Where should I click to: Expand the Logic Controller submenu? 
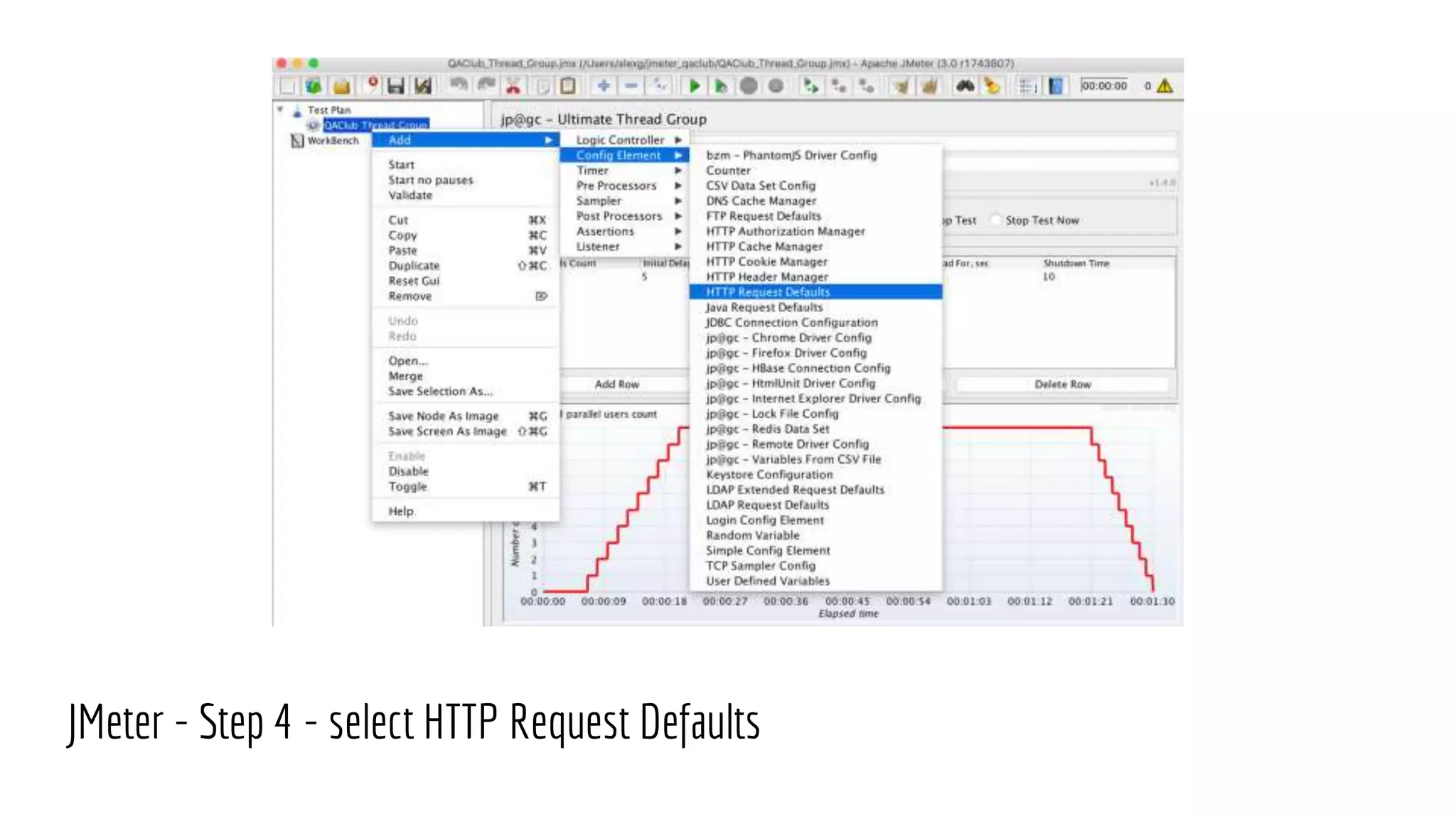[624, 140]
